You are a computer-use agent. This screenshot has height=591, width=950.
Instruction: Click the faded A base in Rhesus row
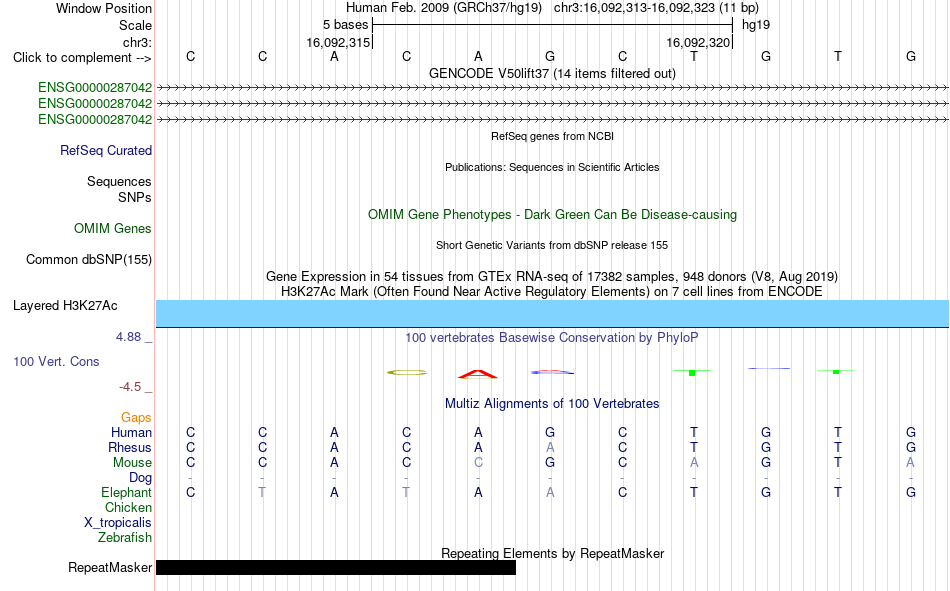point(550,447)
